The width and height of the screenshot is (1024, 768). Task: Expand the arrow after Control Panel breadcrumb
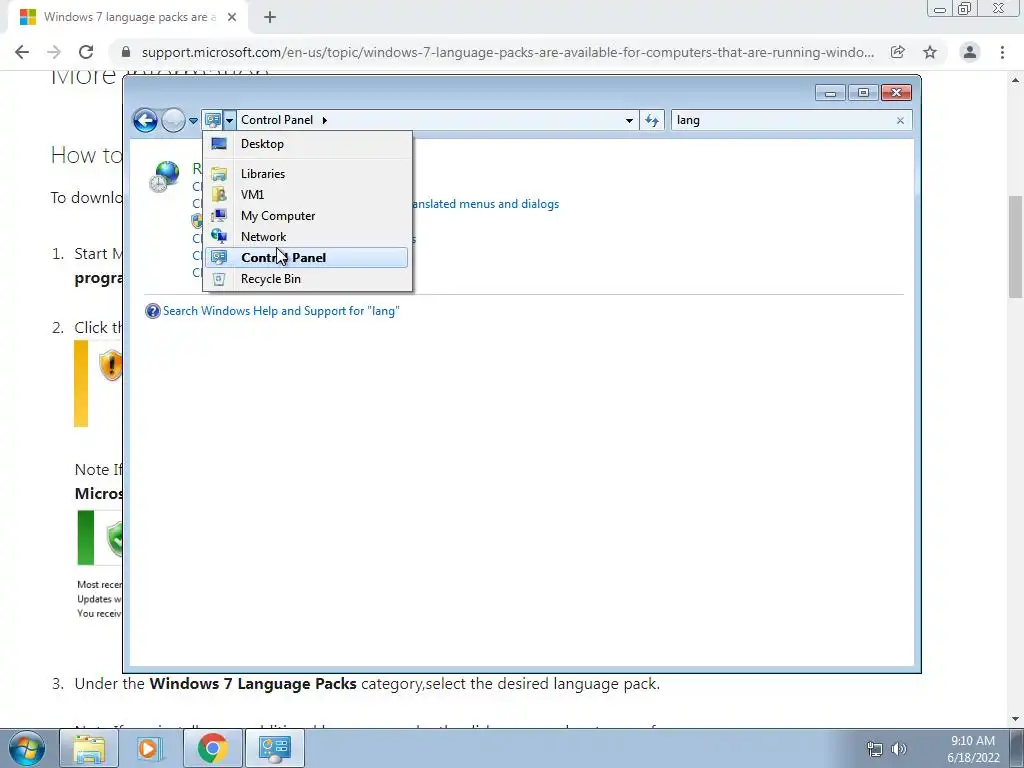click(x=325, y=120)
